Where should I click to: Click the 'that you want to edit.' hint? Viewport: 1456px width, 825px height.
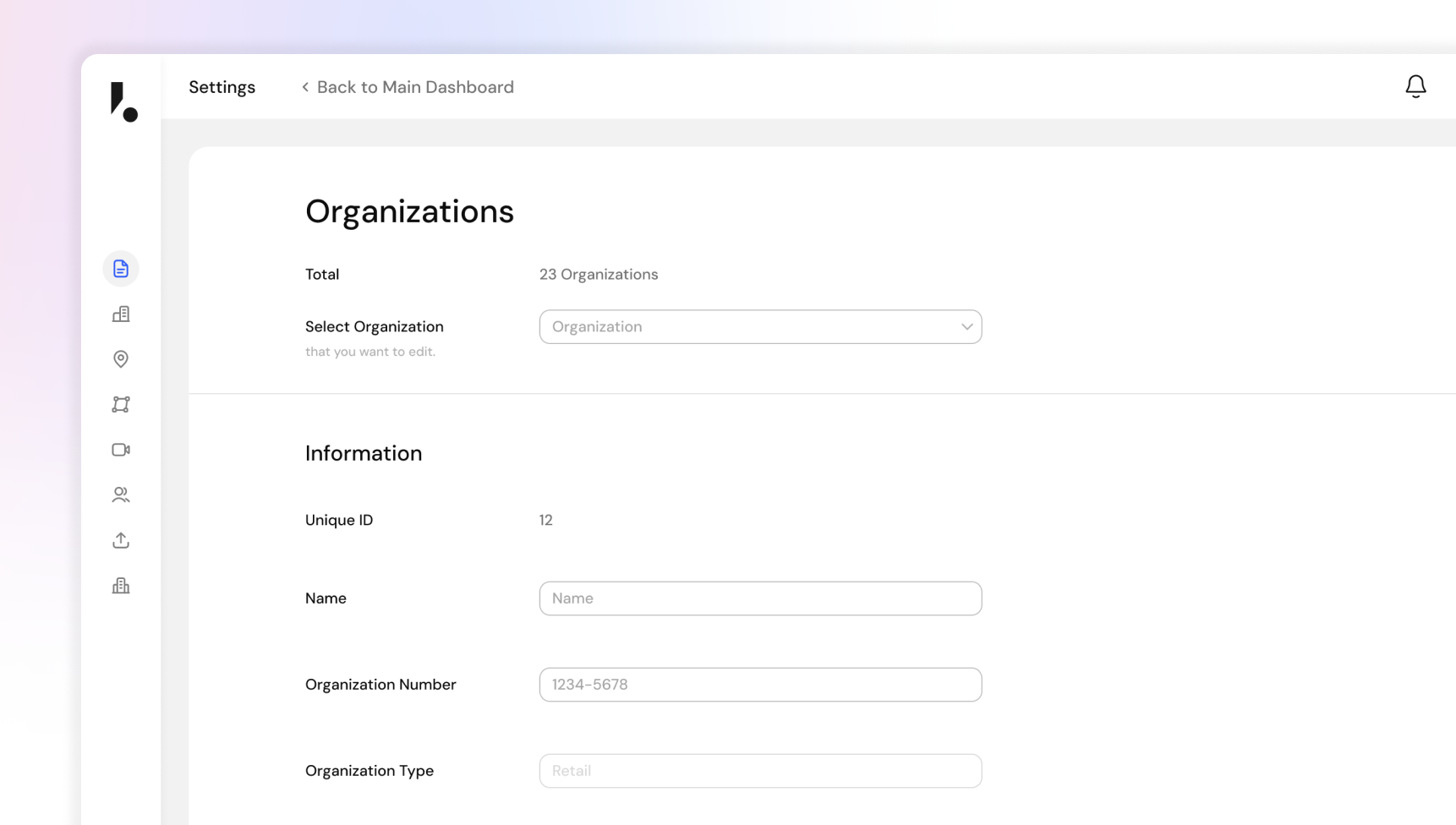tap(370, 352)
